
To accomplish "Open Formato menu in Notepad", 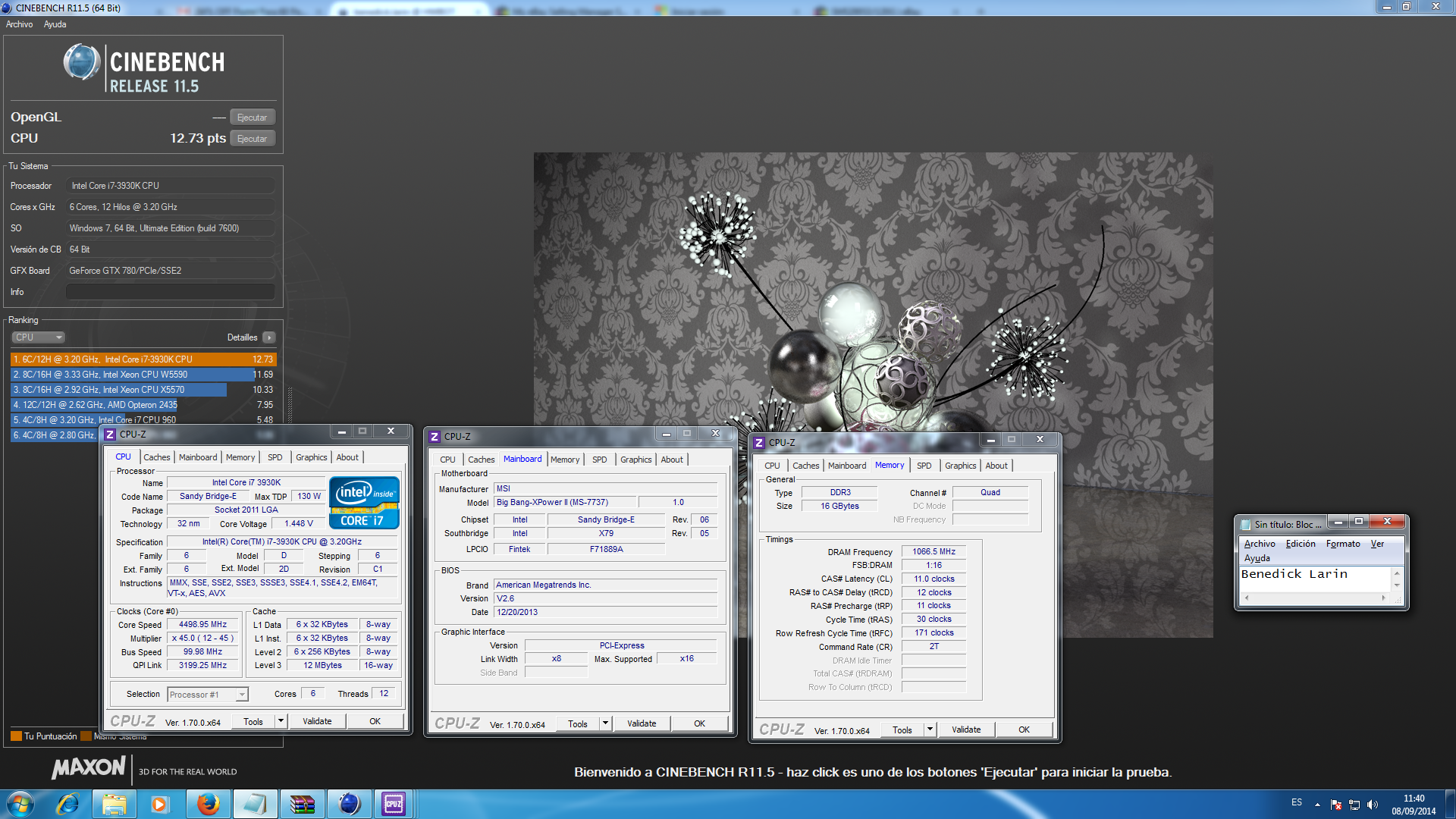I will click(1343, 544).
